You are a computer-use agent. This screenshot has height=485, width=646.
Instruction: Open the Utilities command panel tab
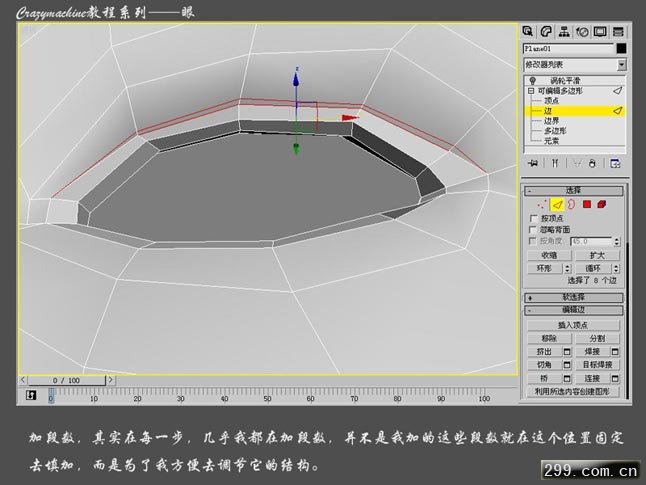pos(618,31)
